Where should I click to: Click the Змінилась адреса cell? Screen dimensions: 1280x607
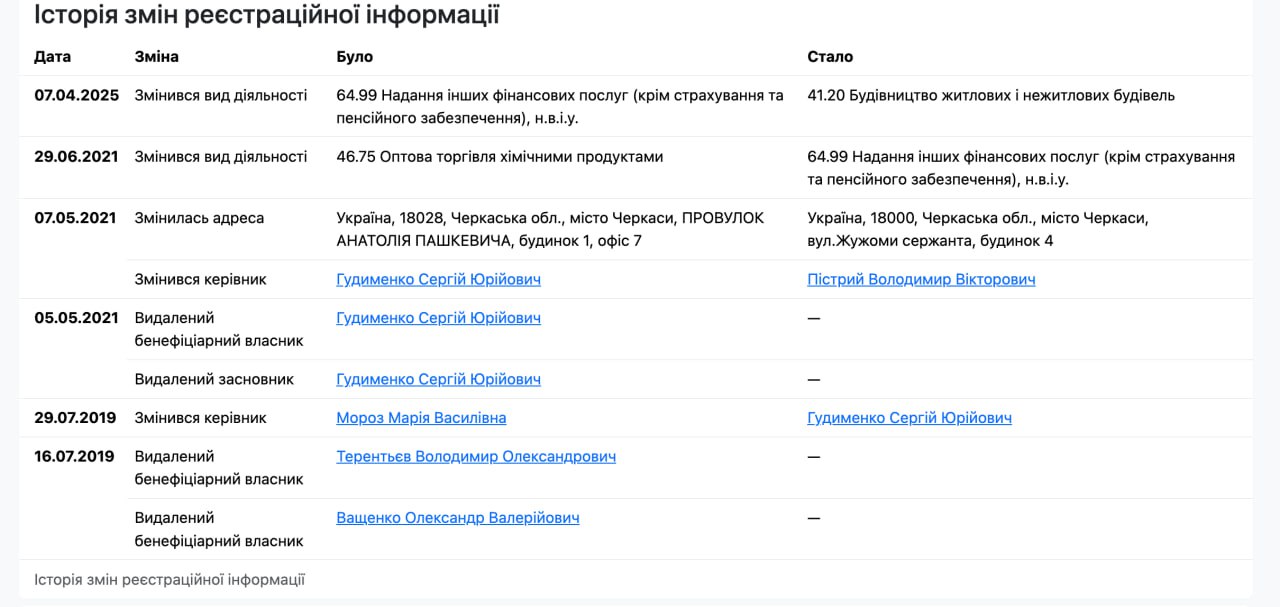pos(199,218)
